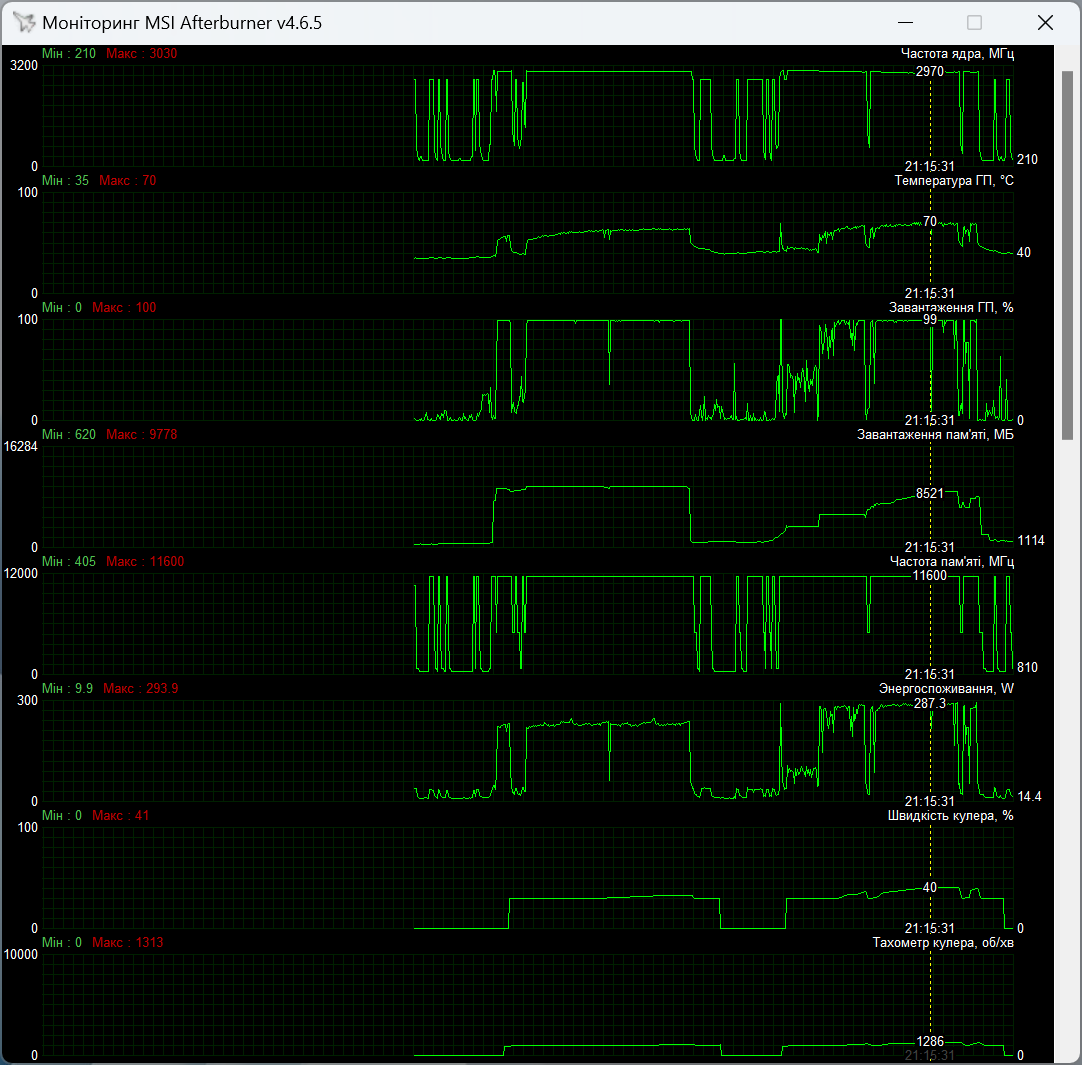Click current memory usage value 1114
The width and height of the screenshot is (1082, 1065).
[1031, 540]
